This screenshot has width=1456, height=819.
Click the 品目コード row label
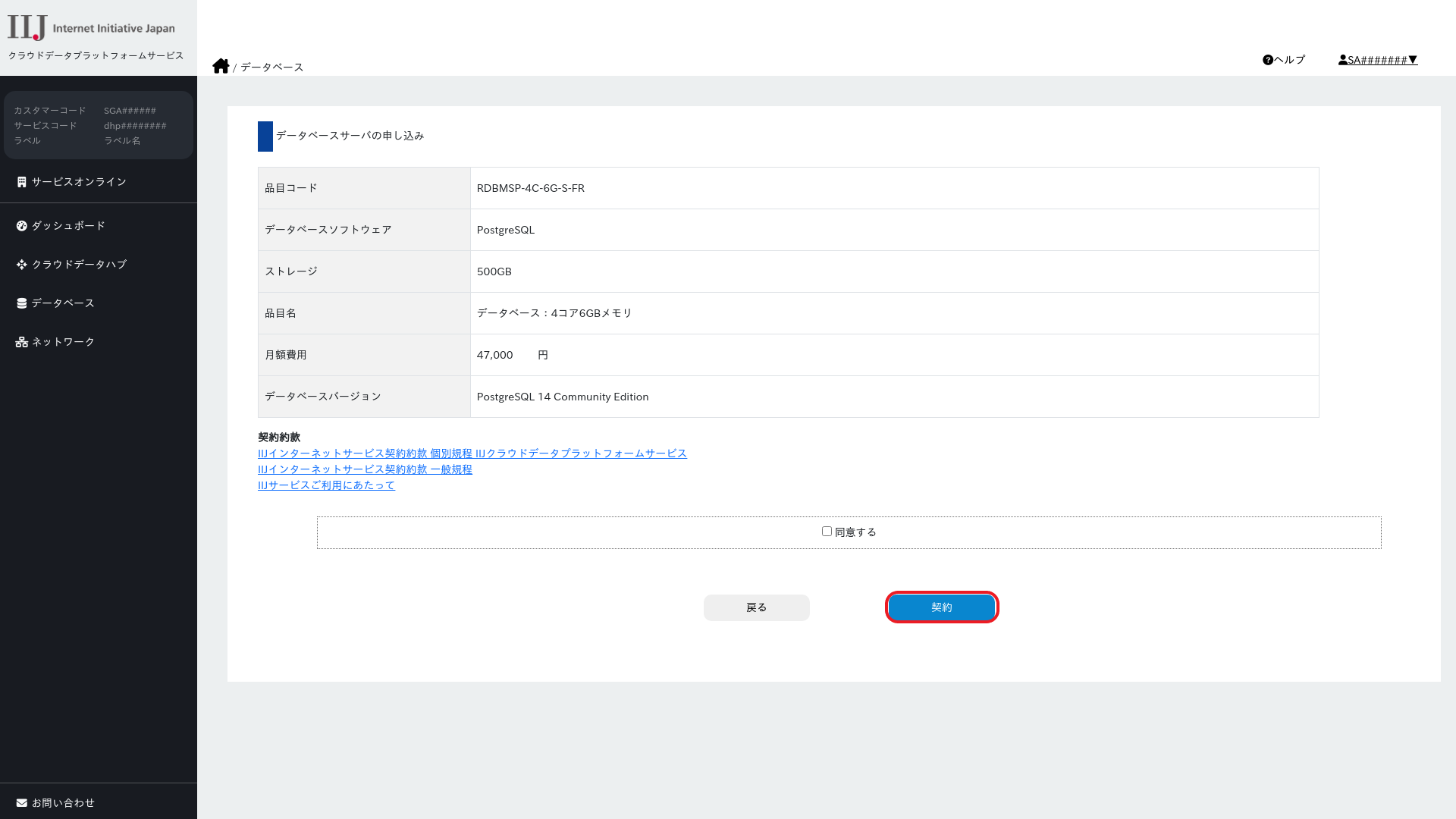click(x=291, y=188)
